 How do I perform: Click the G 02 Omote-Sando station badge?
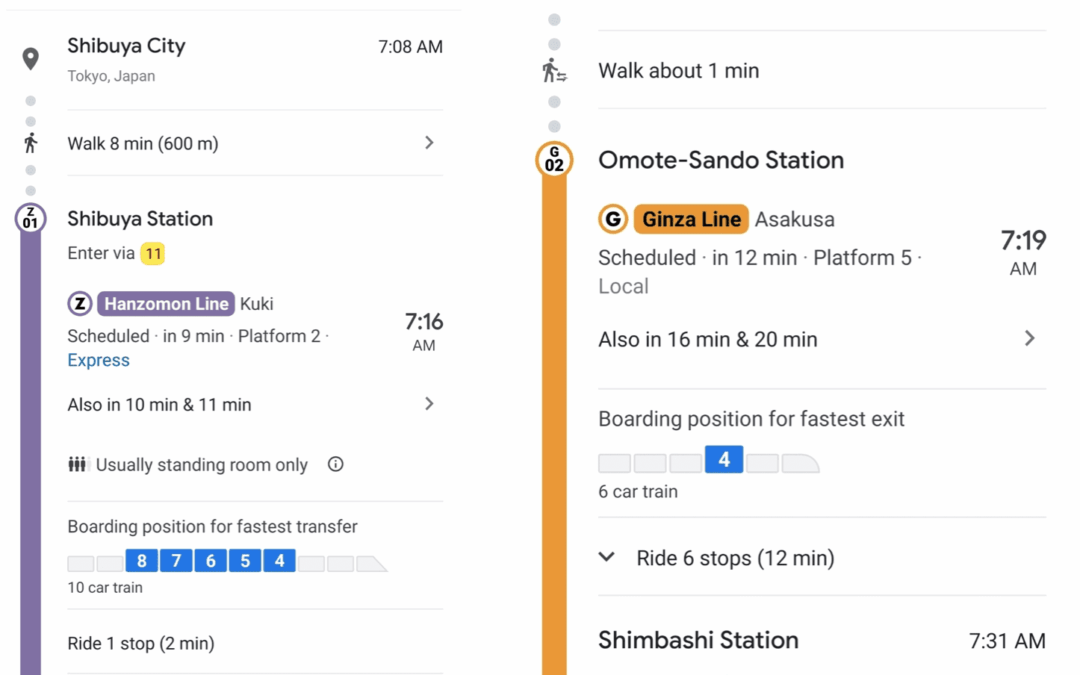[554, 160]
